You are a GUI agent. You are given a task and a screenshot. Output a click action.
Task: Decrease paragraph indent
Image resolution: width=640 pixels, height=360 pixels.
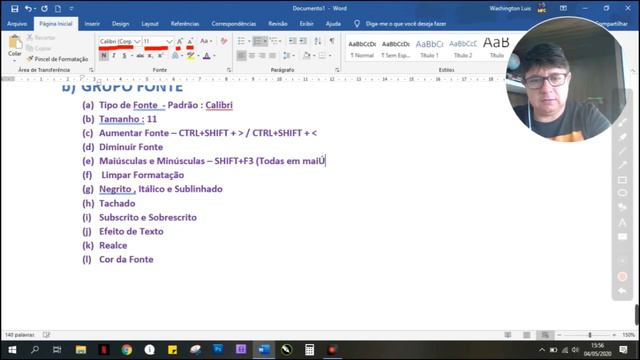(x=292, y=41)
